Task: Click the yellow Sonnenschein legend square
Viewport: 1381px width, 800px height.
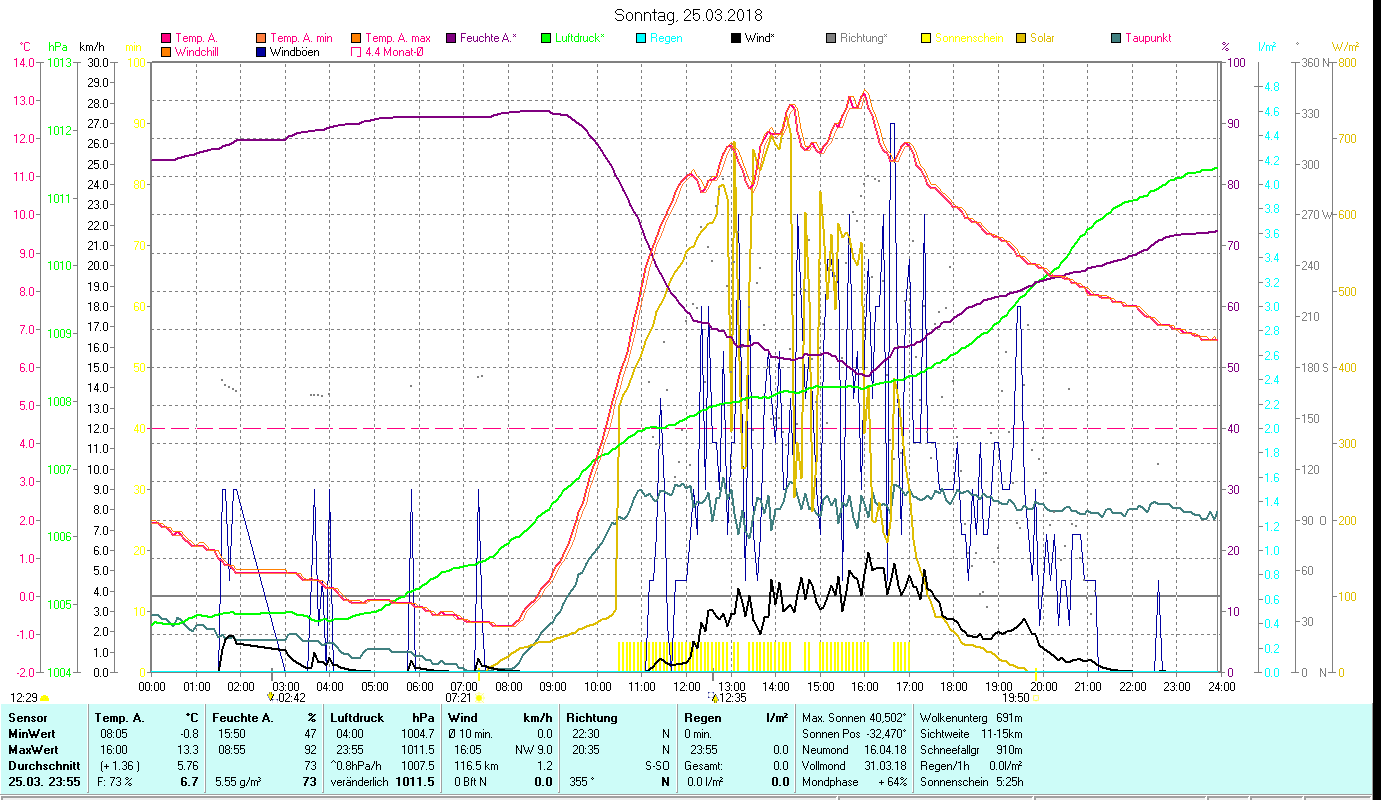Action: tap(927, 38)
